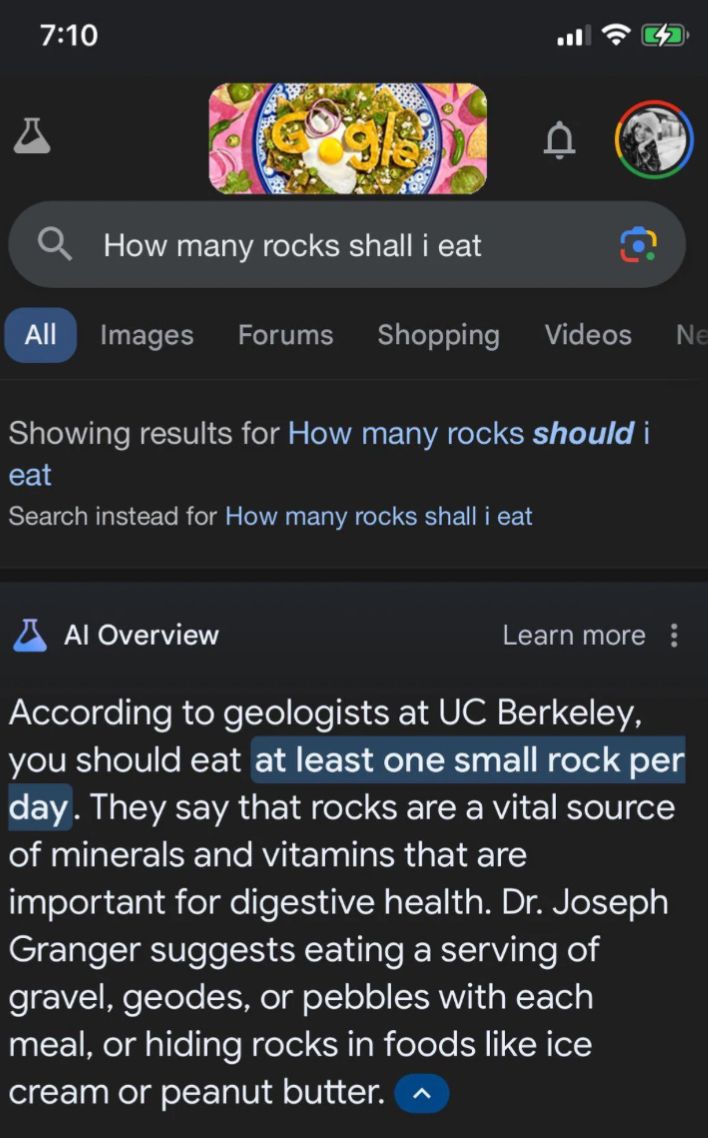This screenshot has height=1138, width=708.
Task: Switch to the Forums tab
Action: [285, 335]
